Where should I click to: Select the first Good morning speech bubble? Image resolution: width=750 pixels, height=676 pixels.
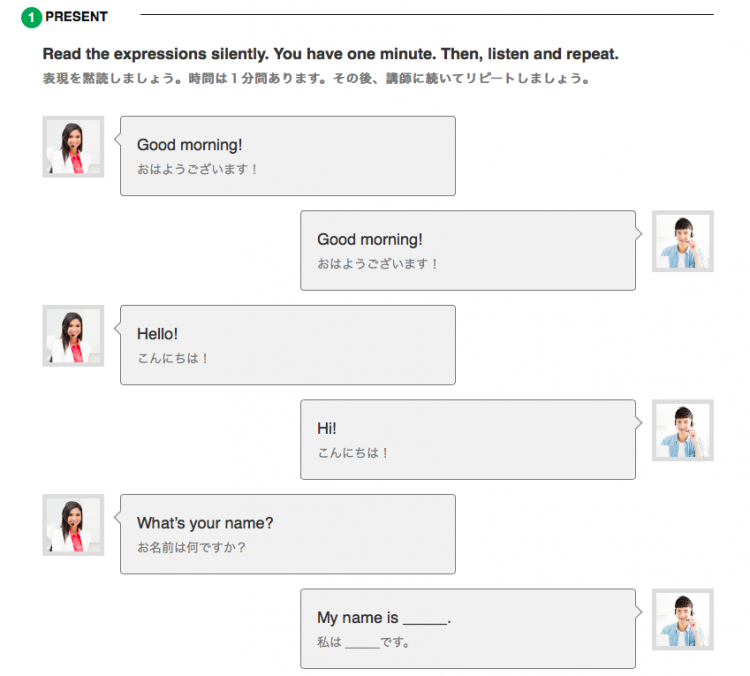(x=287, y=156)
